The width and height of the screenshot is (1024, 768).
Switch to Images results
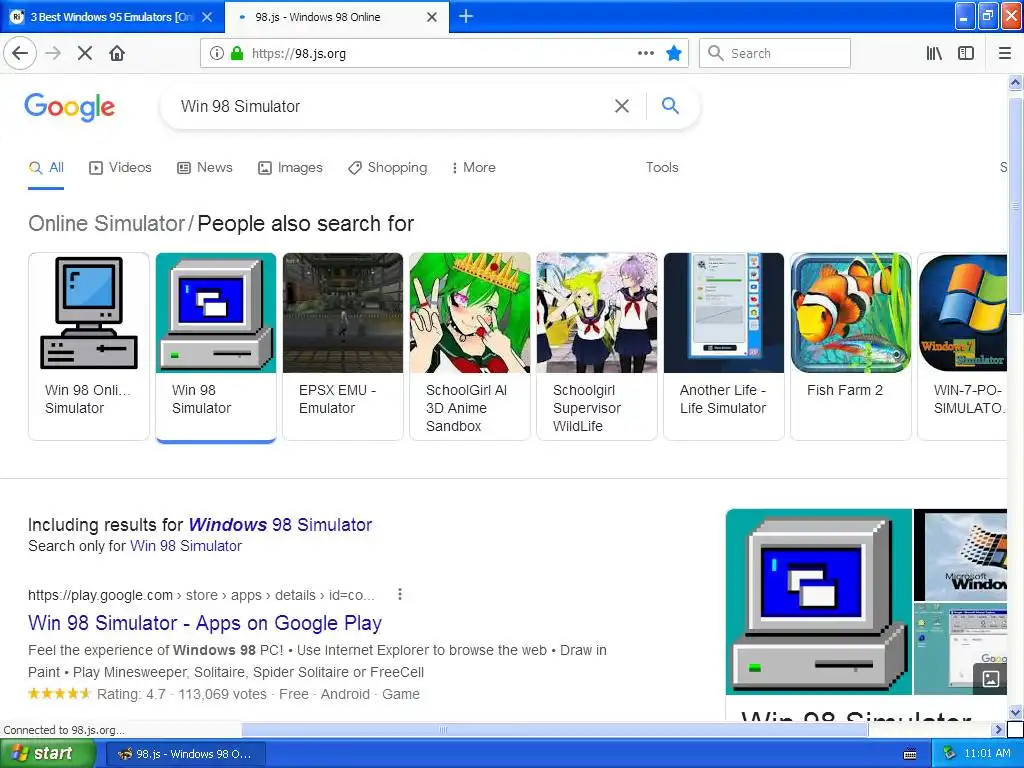[291, 168]
